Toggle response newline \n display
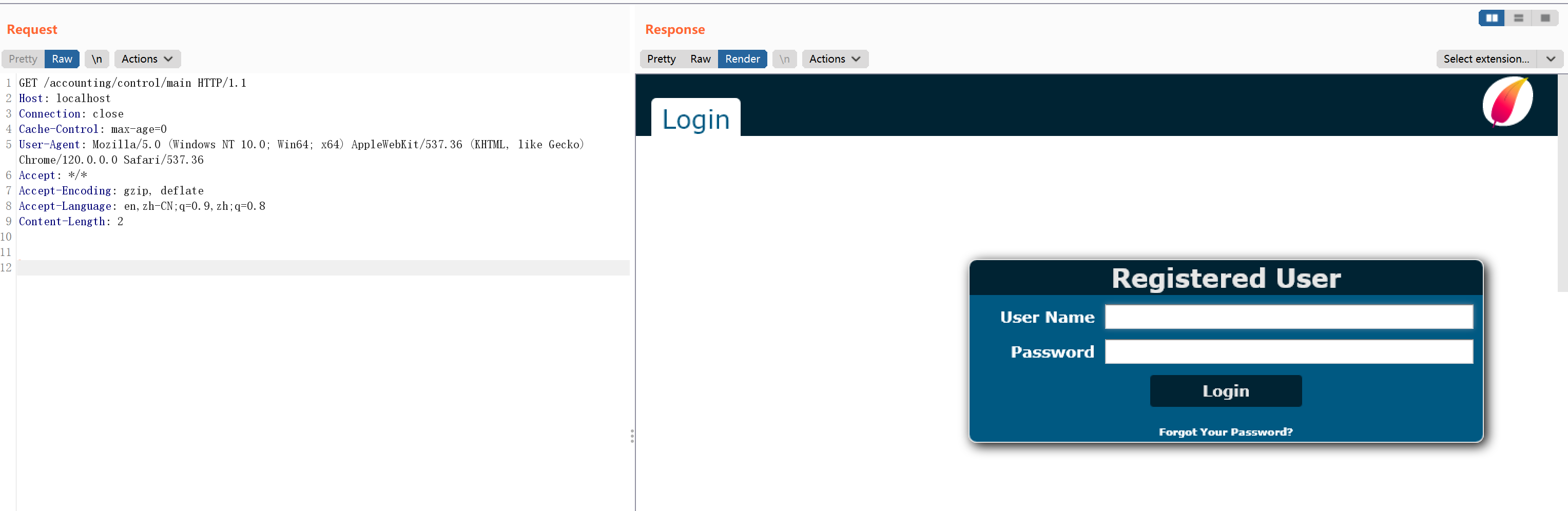 point(784,59)
